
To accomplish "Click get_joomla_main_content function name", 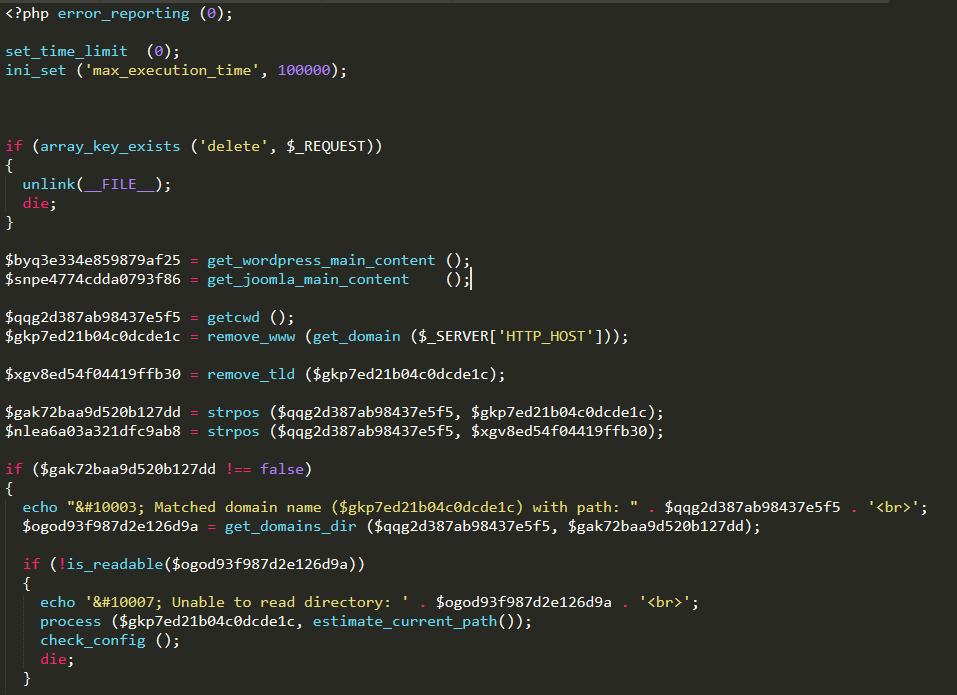I will click(x=308, y=279).
